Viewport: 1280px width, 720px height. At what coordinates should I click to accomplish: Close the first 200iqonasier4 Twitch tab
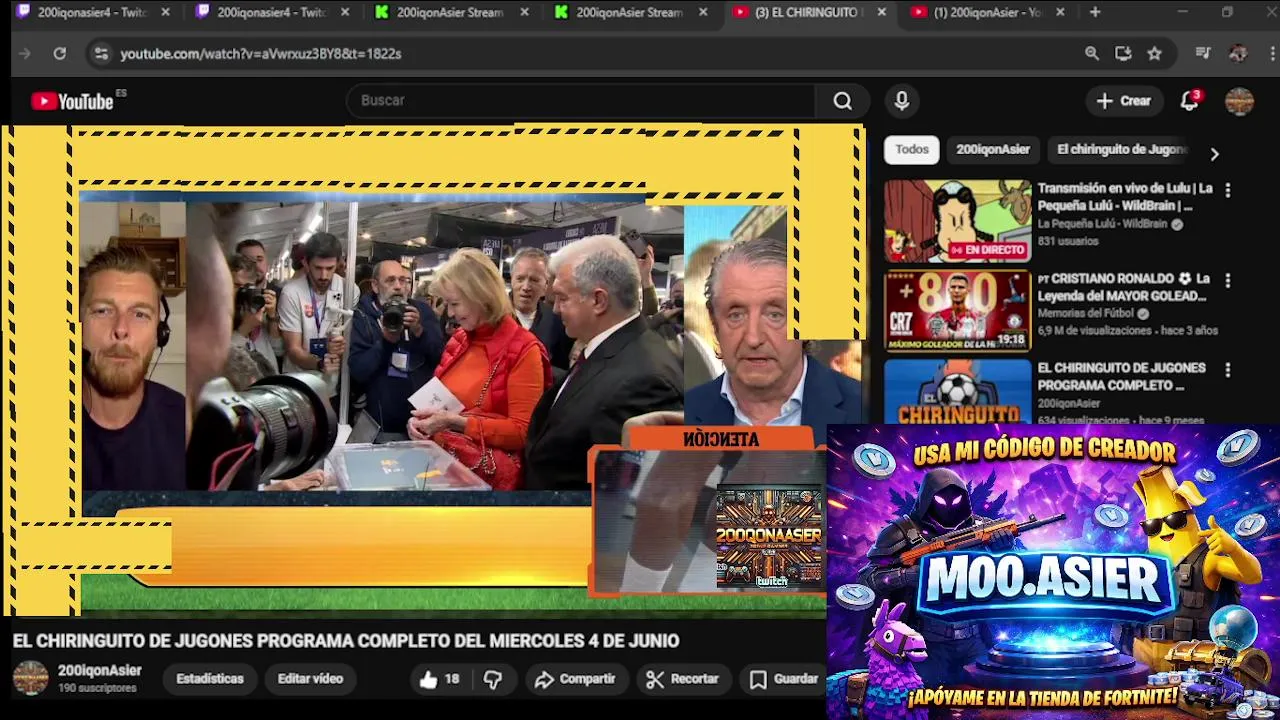[165, 12]
